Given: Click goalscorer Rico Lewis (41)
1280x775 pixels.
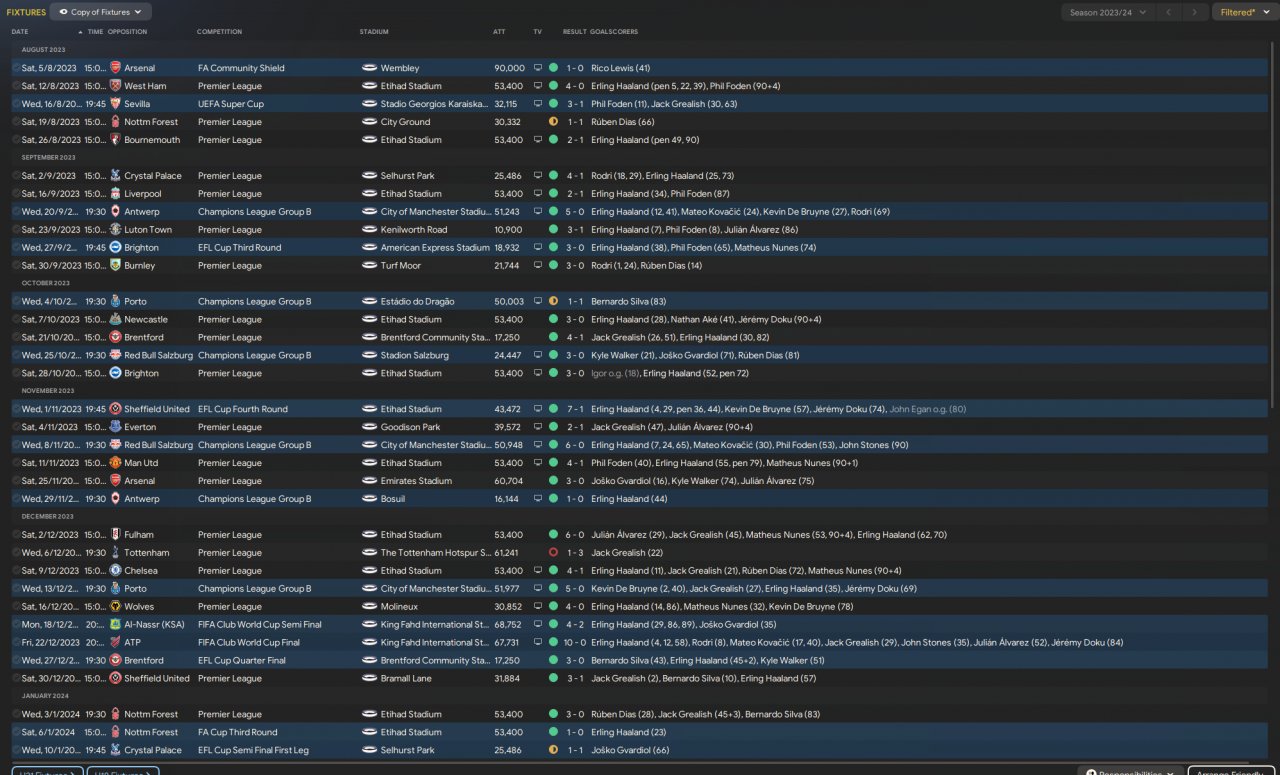Looking at the screenshot, I should [621, 68].
